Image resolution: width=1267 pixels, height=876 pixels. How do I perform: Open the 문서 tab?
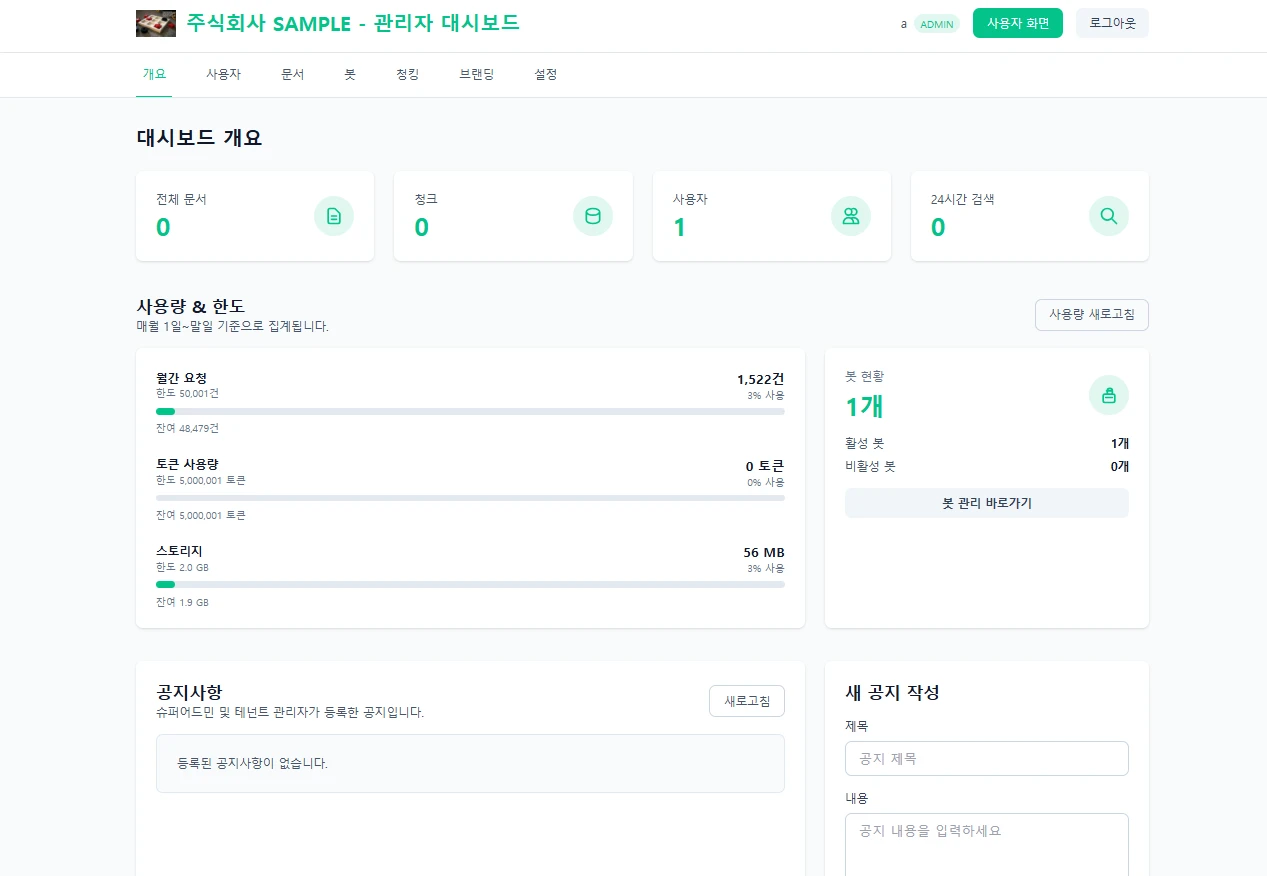[x=292, y=74]
